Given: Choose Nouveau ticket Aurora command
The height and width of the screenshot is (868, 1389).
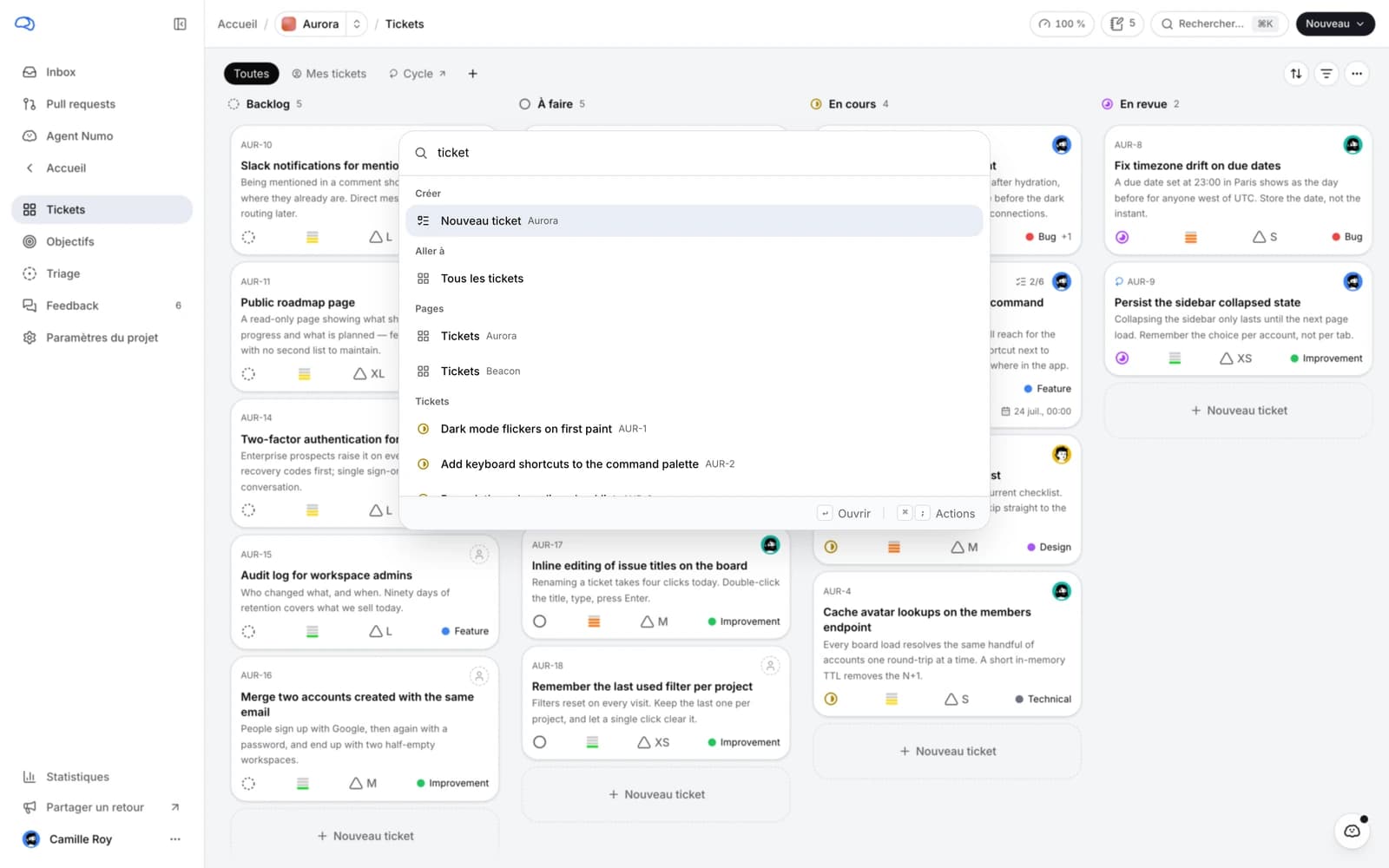Looking at the screenshot, I should point(694,220).
